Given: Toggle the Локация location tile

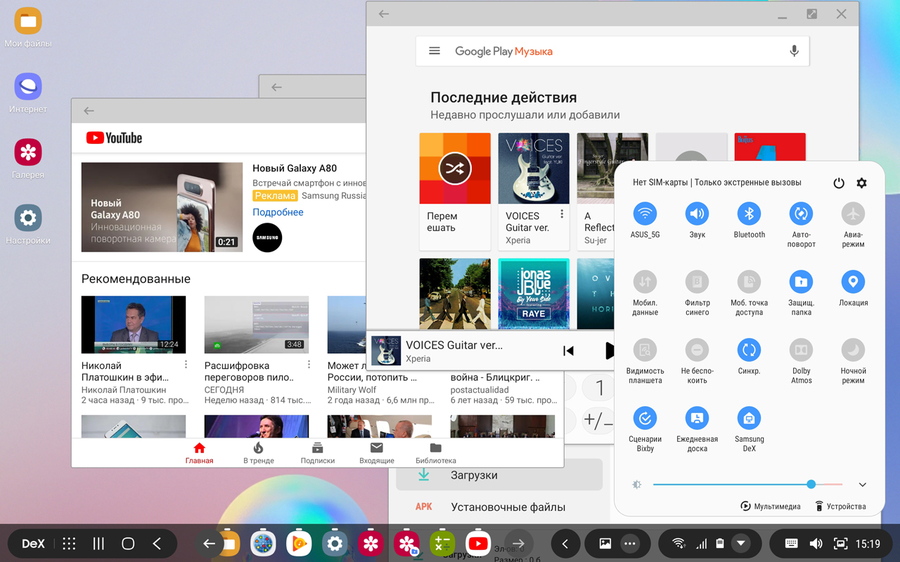Looking at the screenshot, I should click(853, 282).
